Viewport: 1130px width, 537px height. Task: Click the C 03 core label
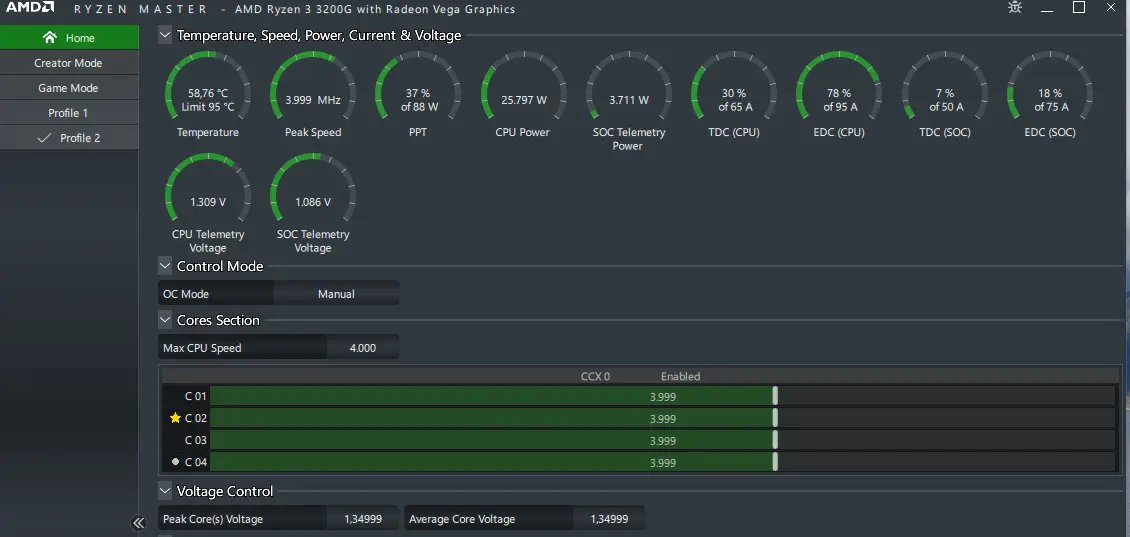pos(195,440)
